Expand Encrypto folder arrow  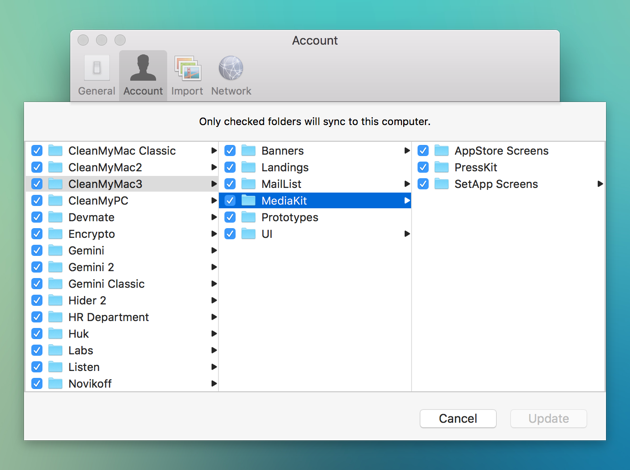pyautogui.click(x=214, y=234)
